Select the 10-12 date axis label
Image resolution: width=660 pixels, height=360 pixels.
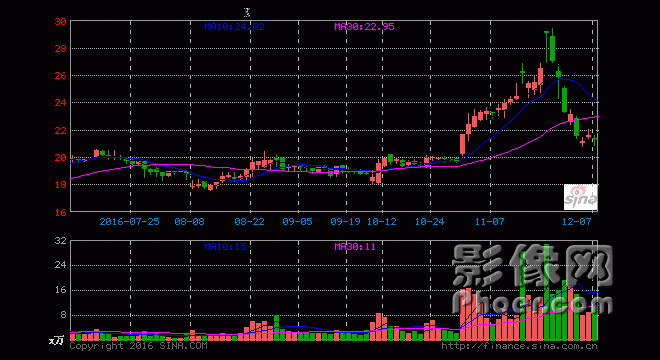pyautogui.click(x=382, y=221)
